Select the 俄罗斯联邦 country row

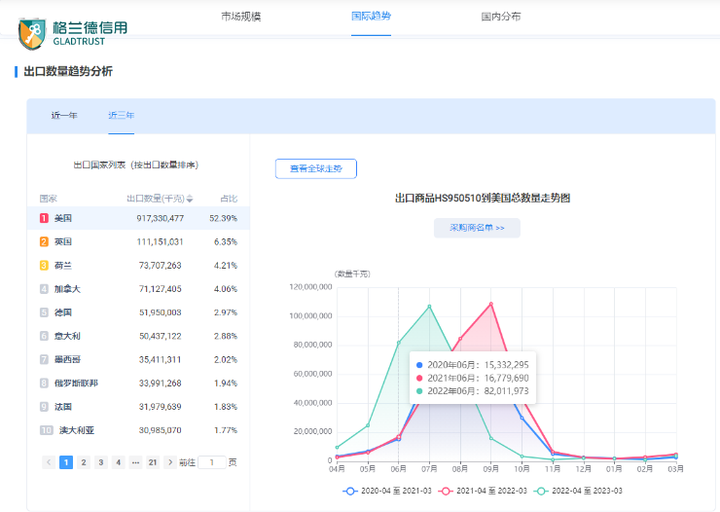tap(138, 383)
